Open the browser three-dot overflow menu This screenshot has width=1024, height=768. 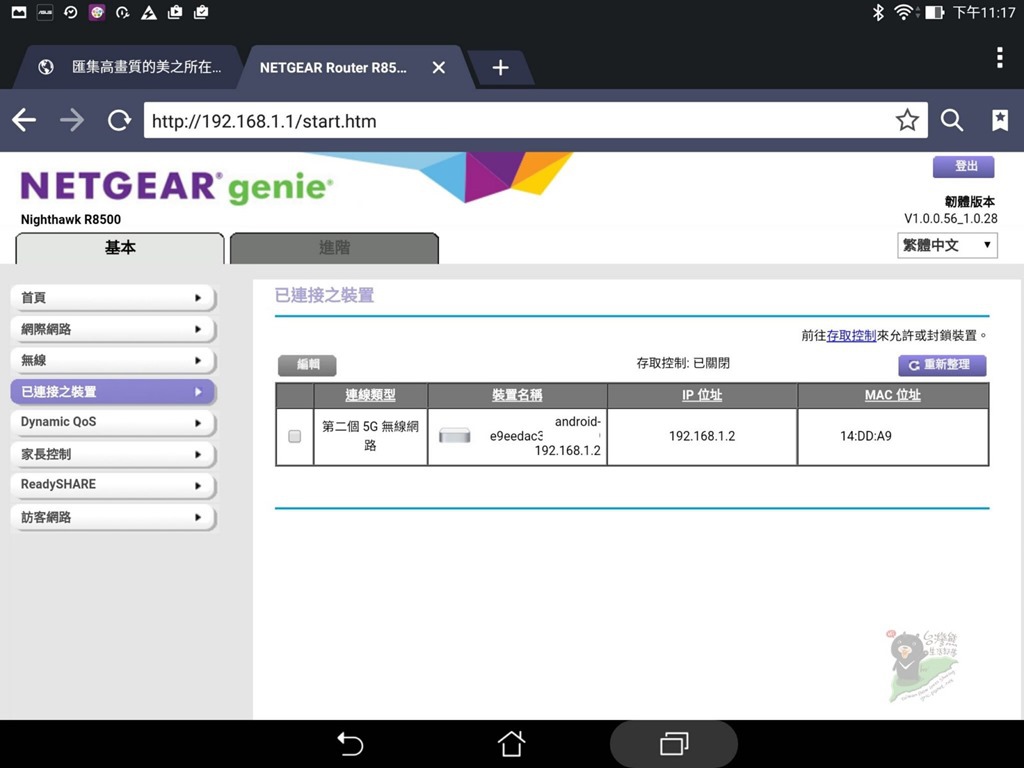click(x=1000, y=58)
